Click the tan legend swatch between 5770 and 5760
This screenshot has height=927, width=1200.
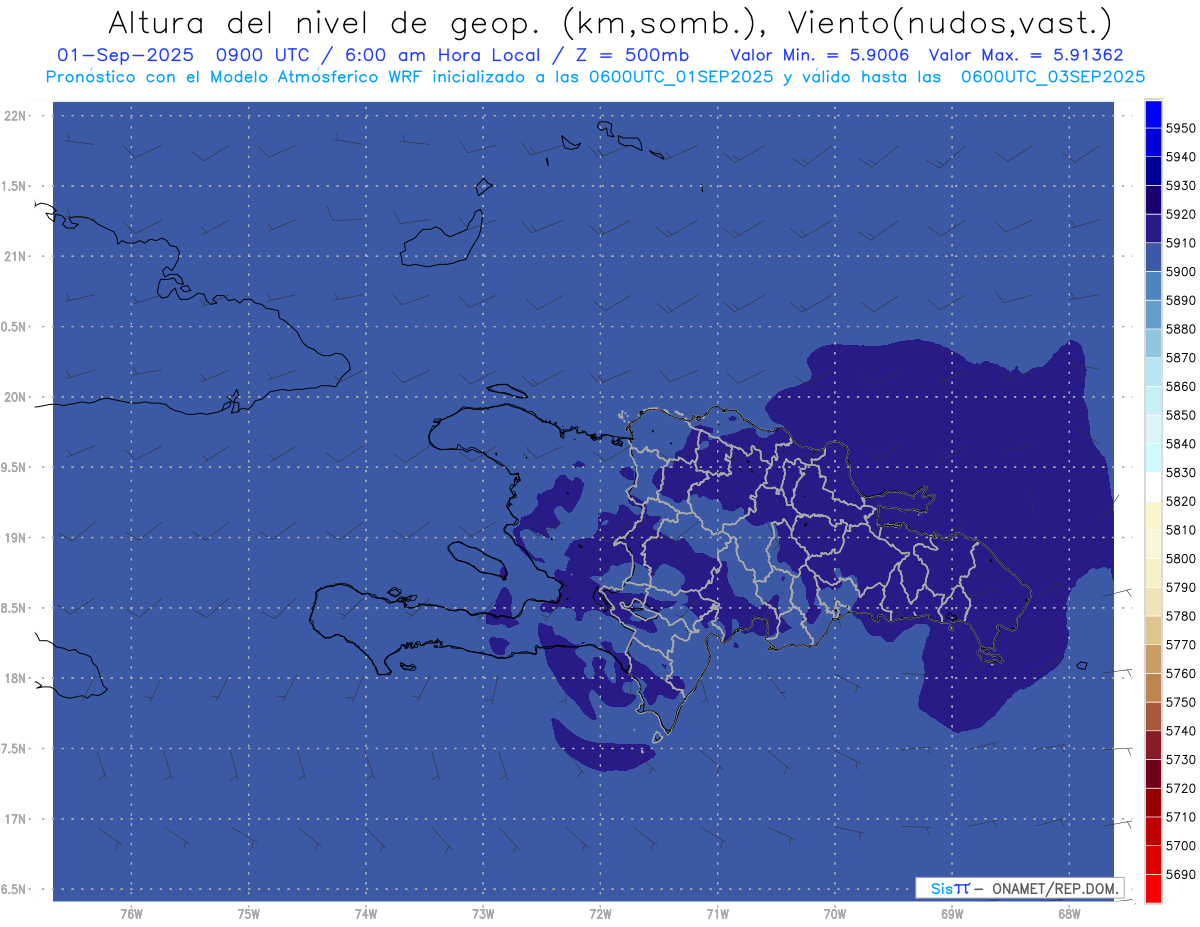point(1152,659)
